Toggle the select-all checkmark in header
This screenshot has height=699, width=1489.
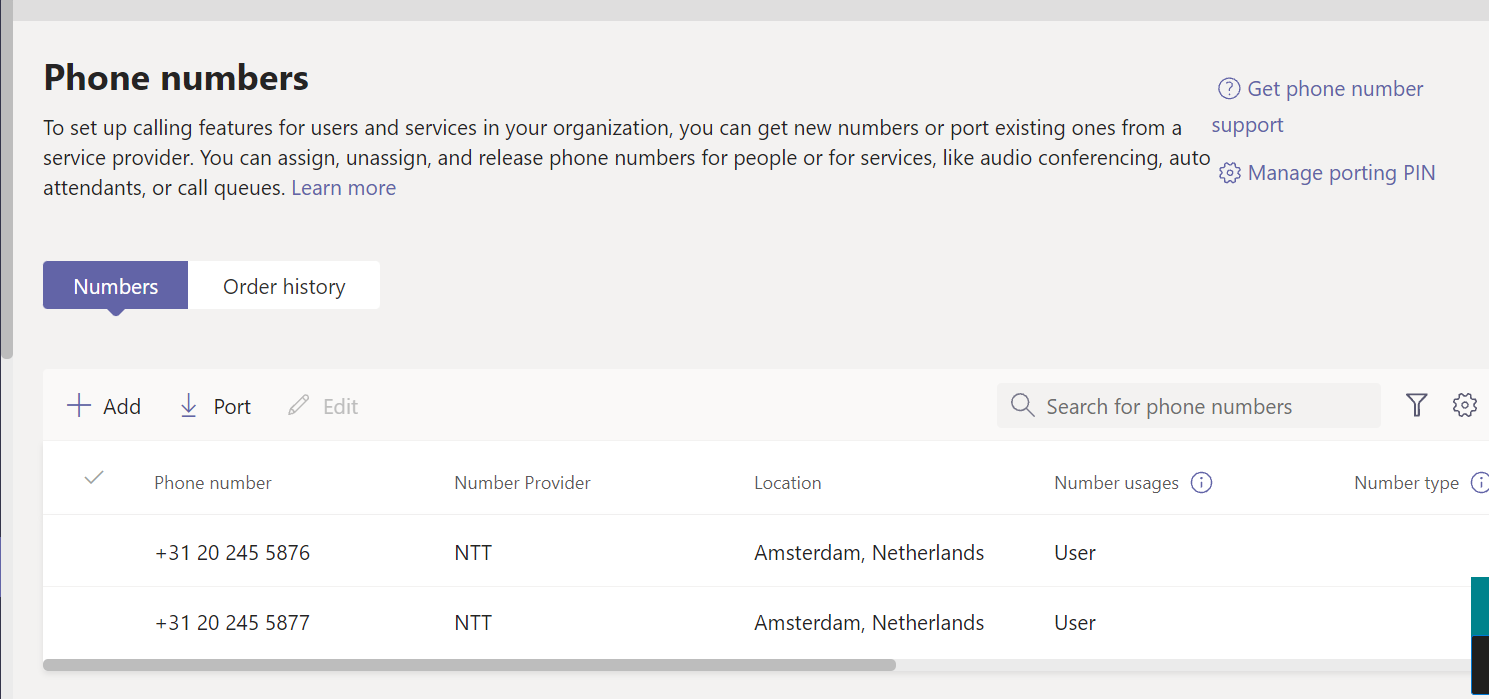click(94, 478)
